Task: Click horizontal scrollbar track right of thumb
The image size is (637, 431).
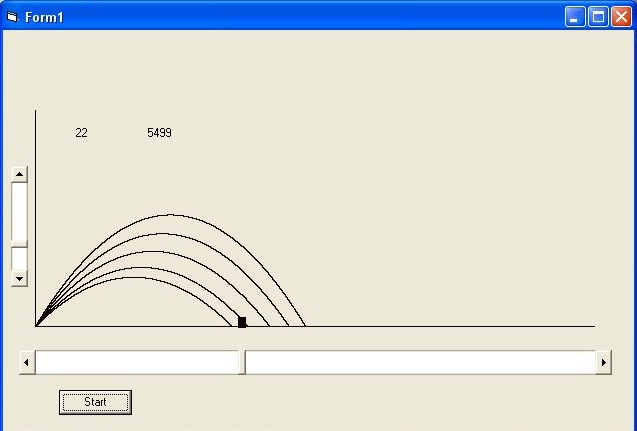Action: [420, 362]
